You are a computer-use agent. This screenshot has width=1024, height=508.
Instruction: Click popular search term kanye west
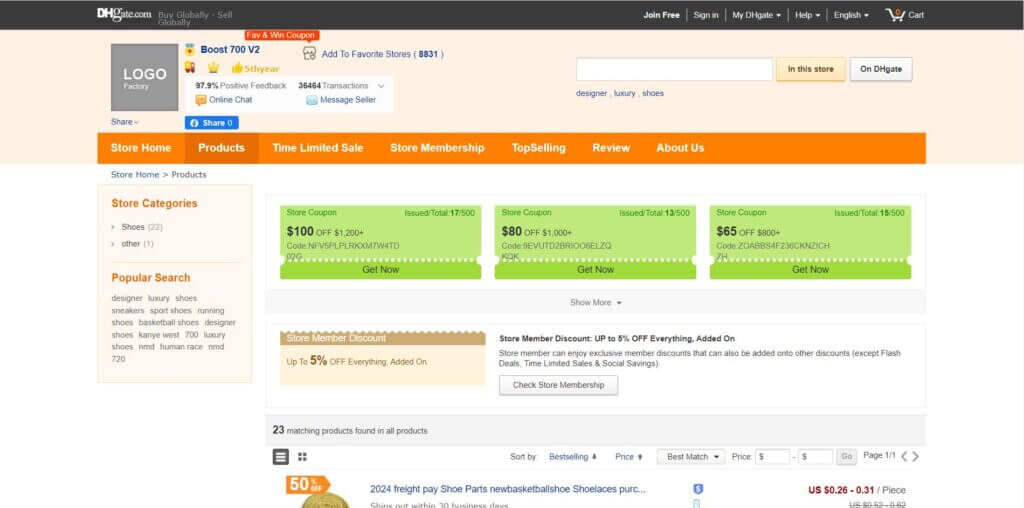159,335
